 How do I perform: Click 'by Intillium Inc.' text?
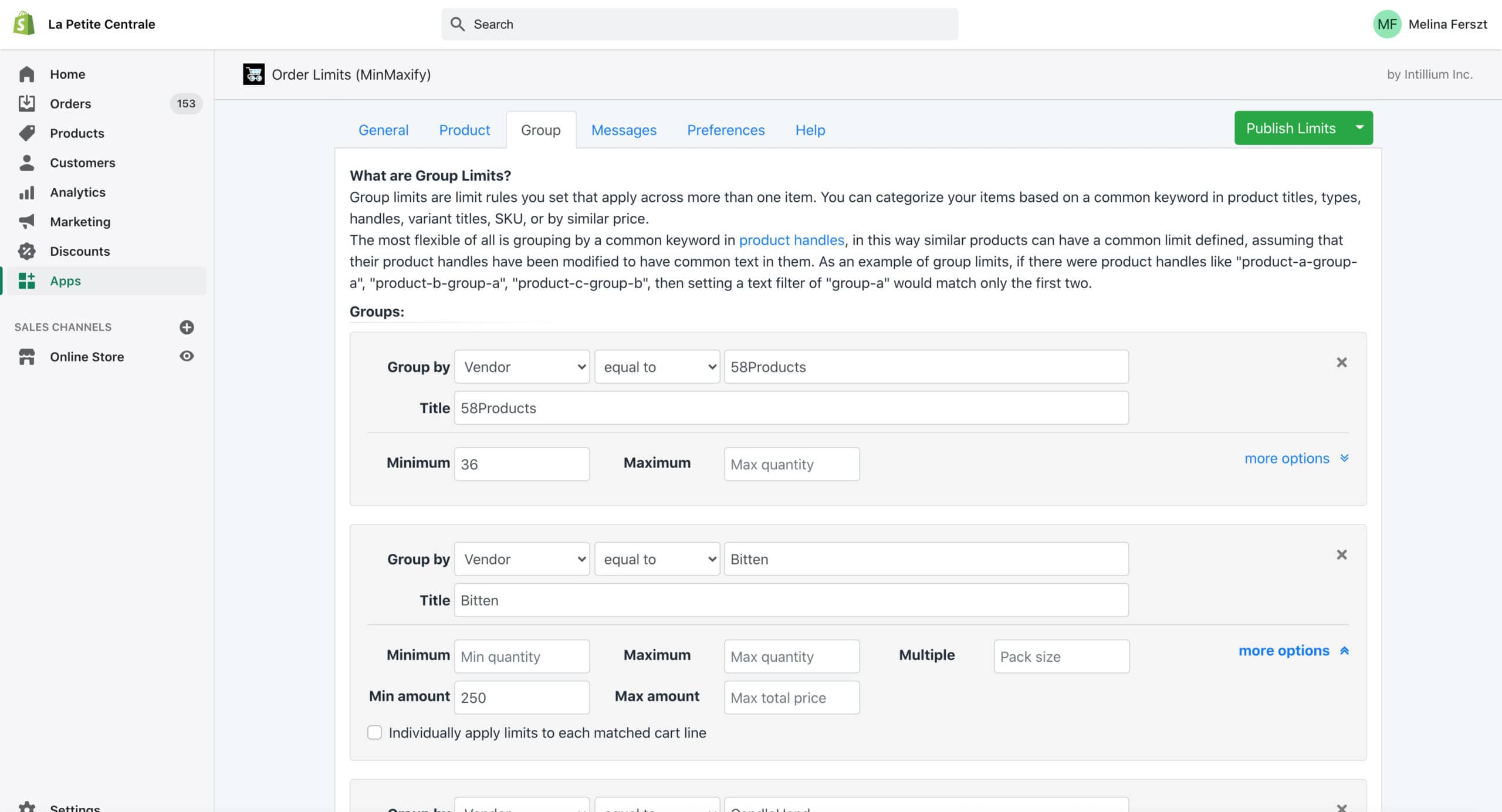1429,74
